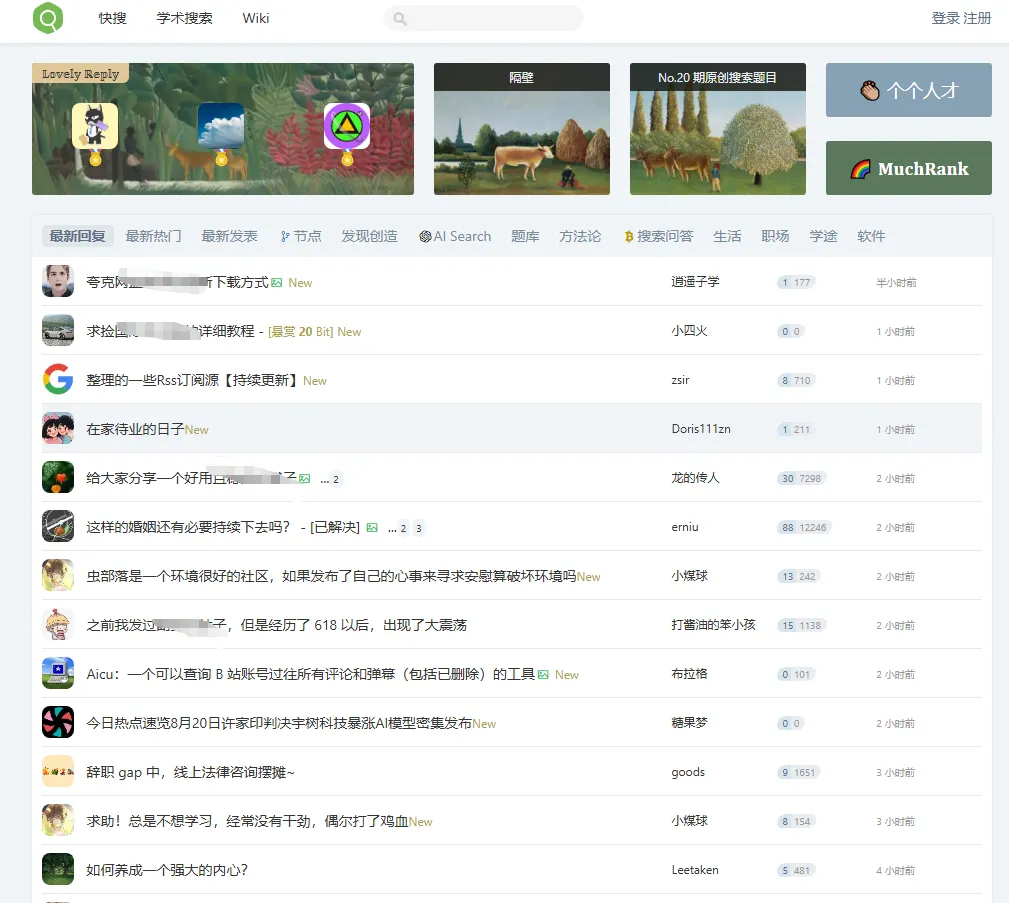Open the cloud sky avatar in Lovely Reply
1009x903 pixels.
point(221,126)
